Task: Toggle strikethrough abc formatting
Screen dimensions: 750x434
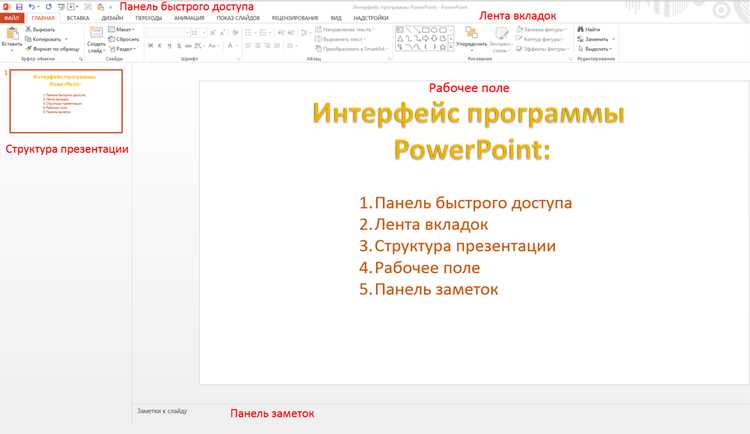Action: (188, 46)
